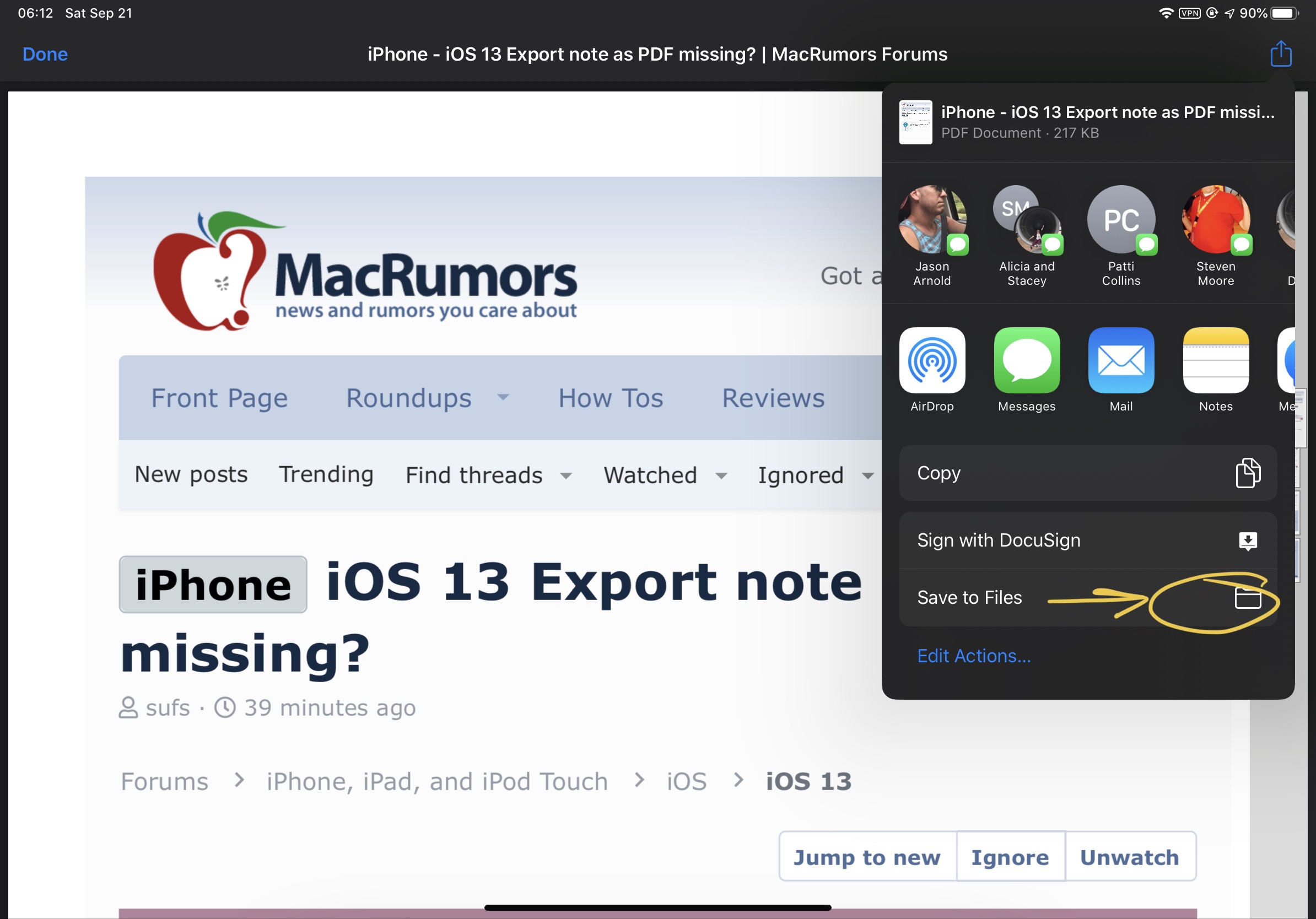Share to Notes app
Viewport: 1316px width, 919px height.
click(1216, 370)
